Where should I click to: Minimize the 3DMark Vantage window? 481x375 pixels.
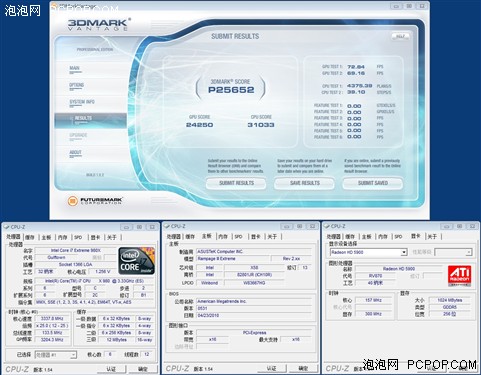click(396, 6)
